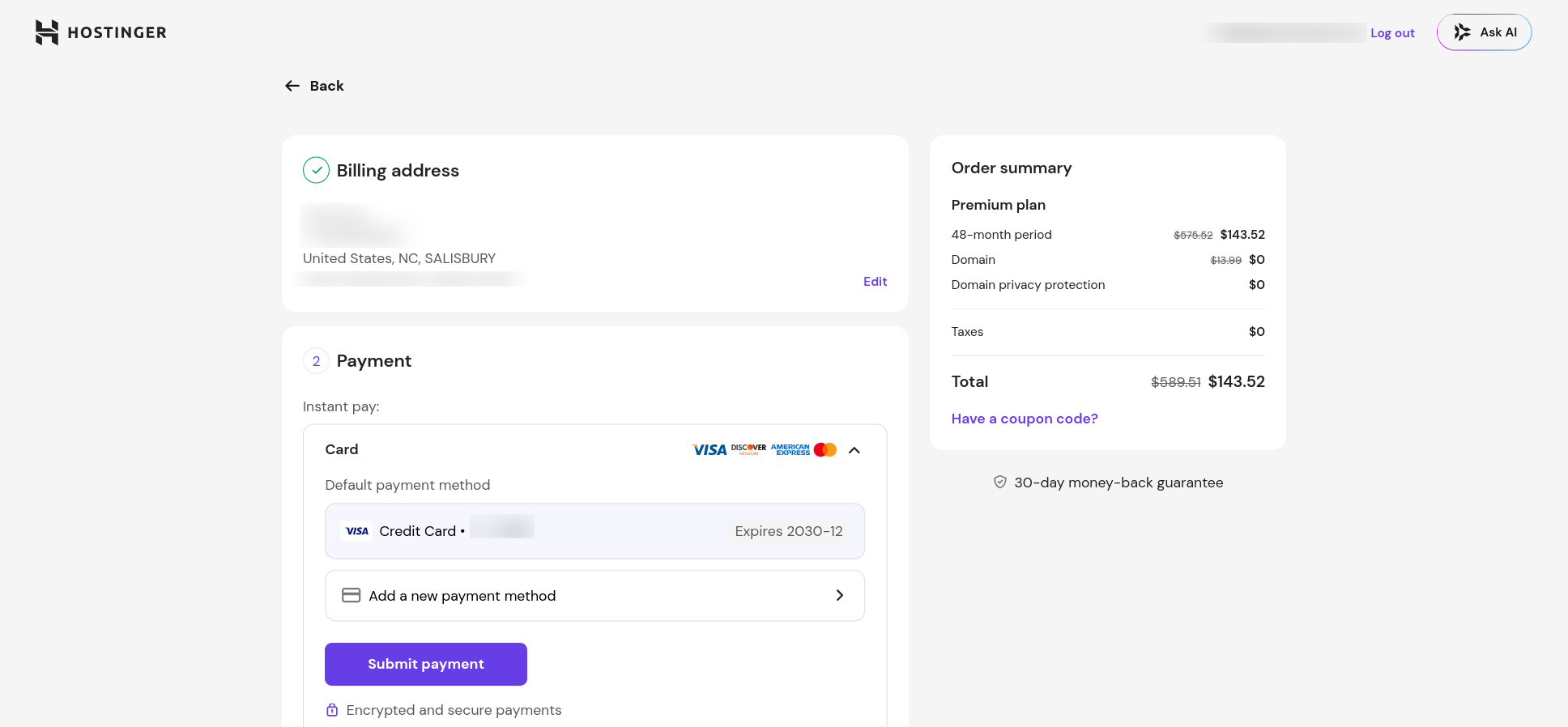
Task: Click the Taxes label
Action: (967, 332)
